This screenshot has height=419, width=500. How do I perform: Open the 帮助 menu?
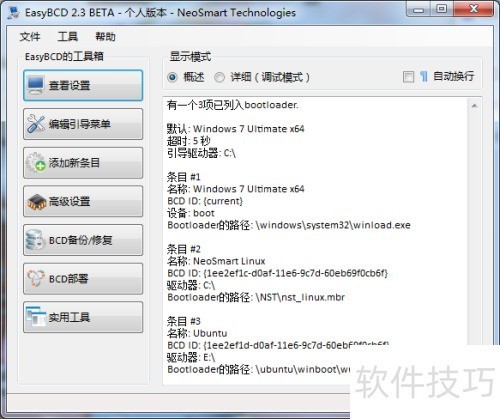pos(105,37)
